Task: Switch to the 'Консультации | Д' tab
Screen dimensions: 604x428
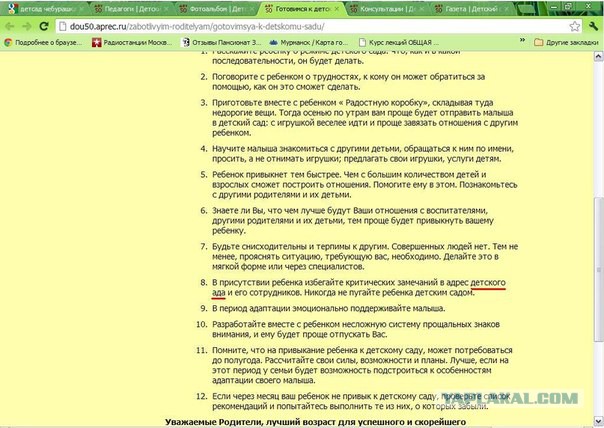Action: click(x=388, y=8)
